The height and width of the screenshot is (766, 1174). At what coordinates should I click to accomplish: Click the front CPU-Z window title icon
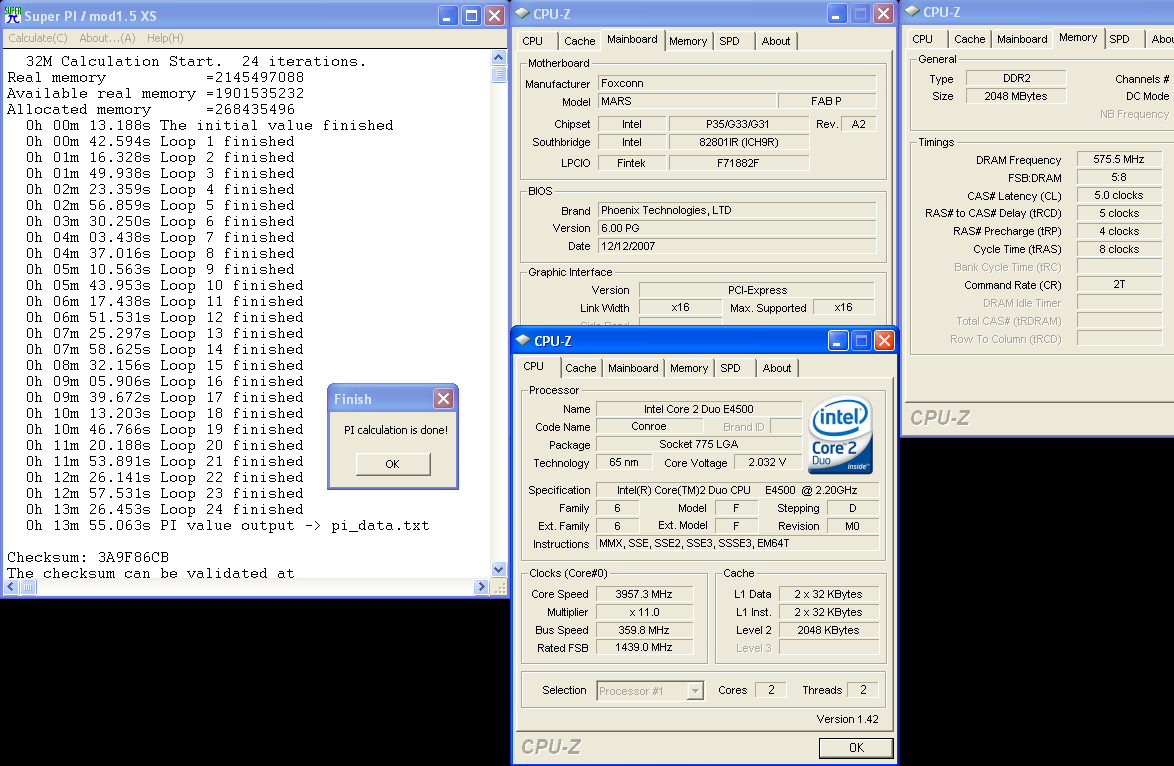click(x=523, y=341)
